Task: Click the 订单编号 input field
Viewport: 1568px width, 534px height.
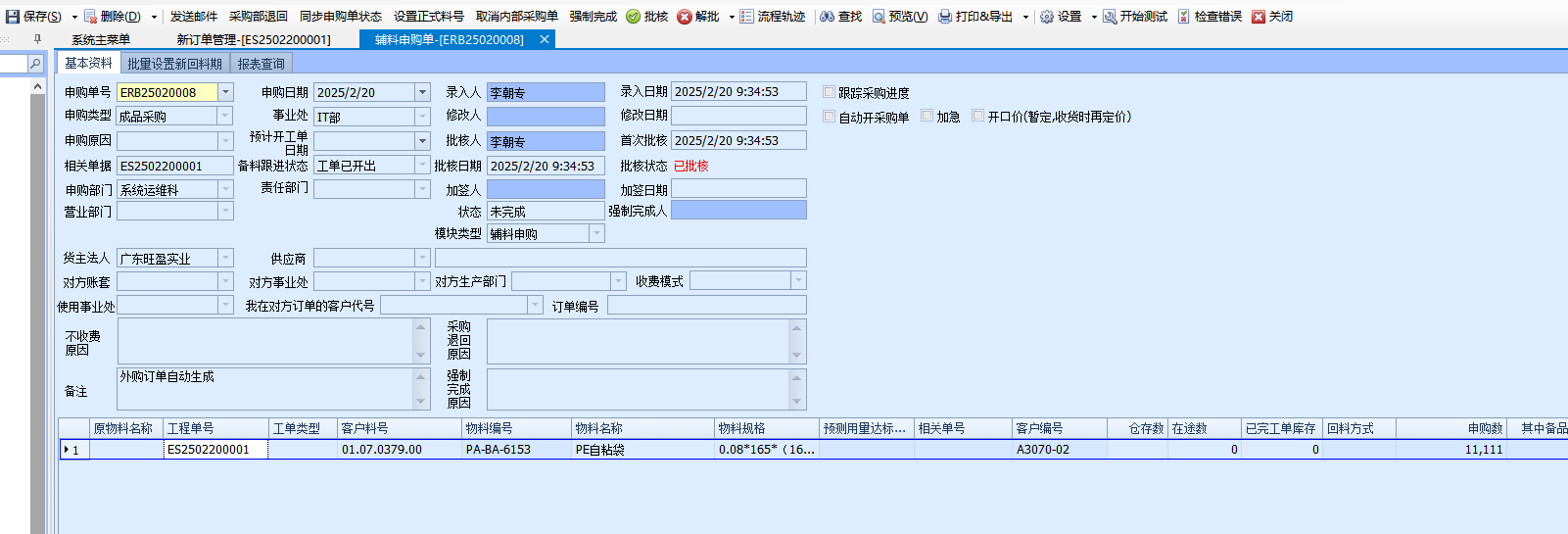Action: [707, 306]
